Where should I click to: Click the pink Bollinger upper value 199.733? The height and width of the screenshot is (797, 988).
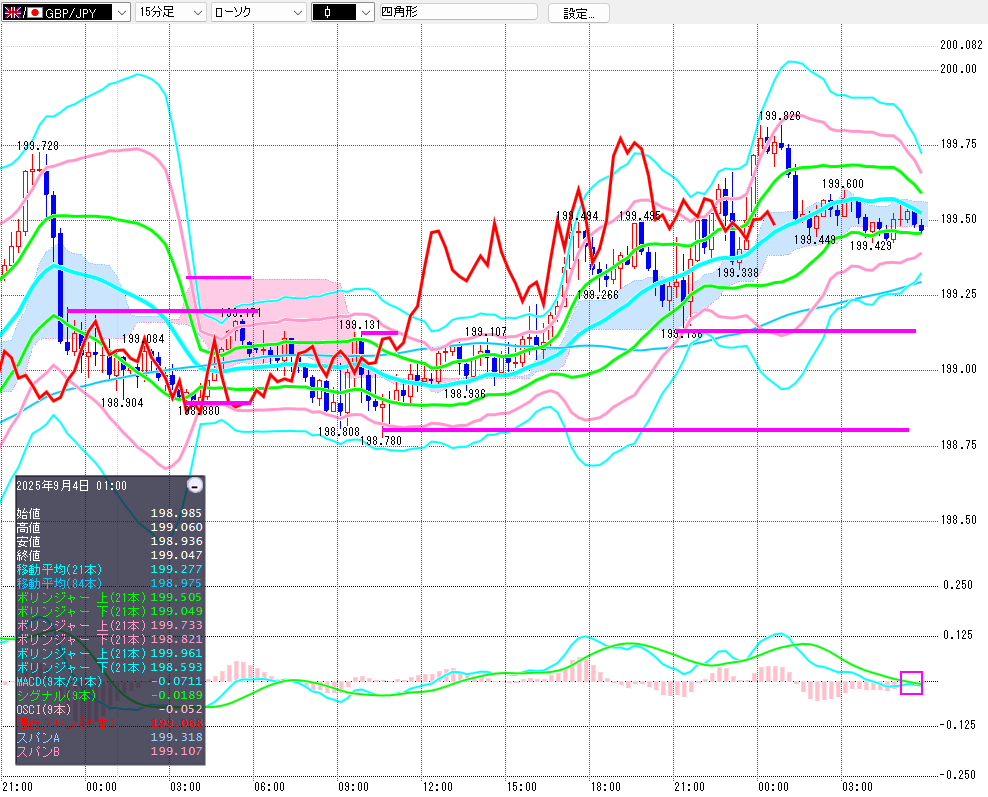176,625
